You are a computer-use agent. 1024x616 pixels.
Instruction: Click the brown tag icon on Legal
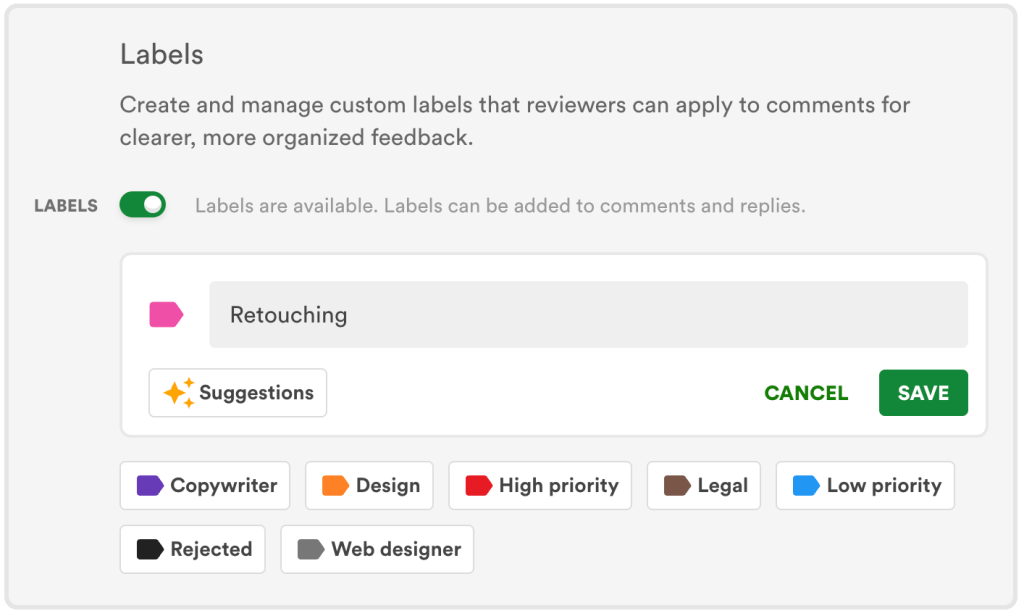click(x=677, y=485)
